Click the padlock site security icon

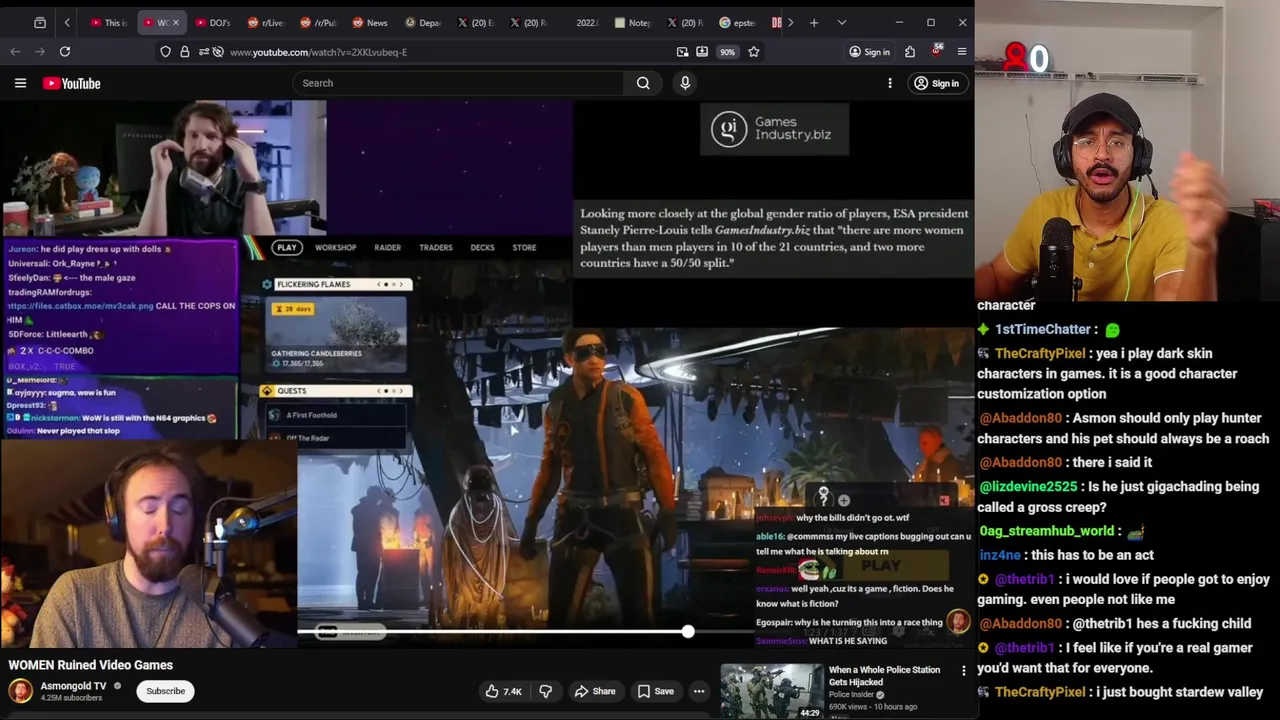[185, 51]
